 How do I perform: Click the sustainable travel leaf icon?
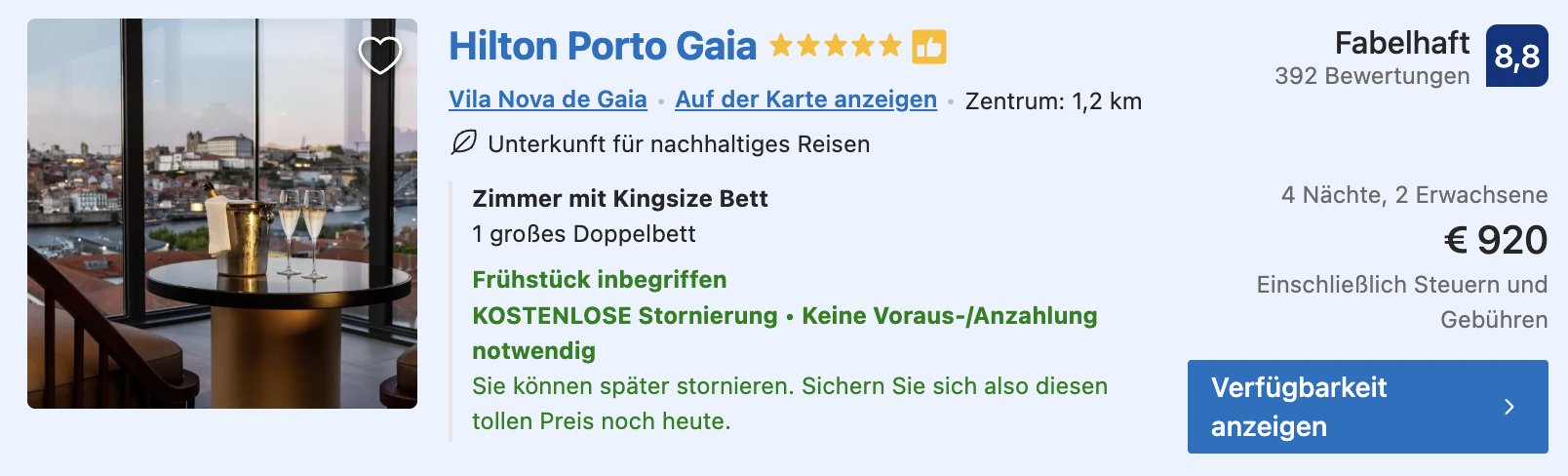pos(464,143)
